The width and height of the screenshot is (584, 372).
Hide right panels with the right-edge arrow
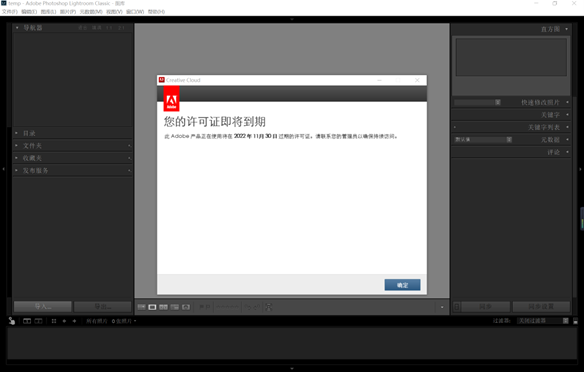(580, 169)
